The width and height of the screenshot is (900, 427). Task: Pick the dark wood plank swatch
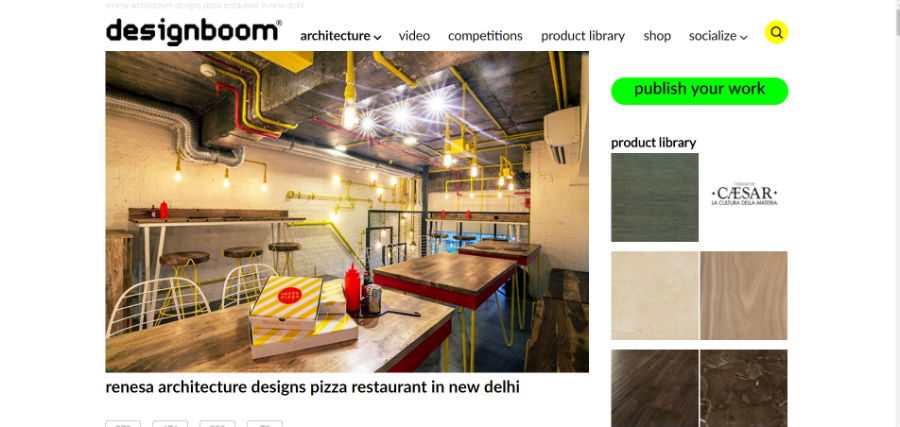654,388
